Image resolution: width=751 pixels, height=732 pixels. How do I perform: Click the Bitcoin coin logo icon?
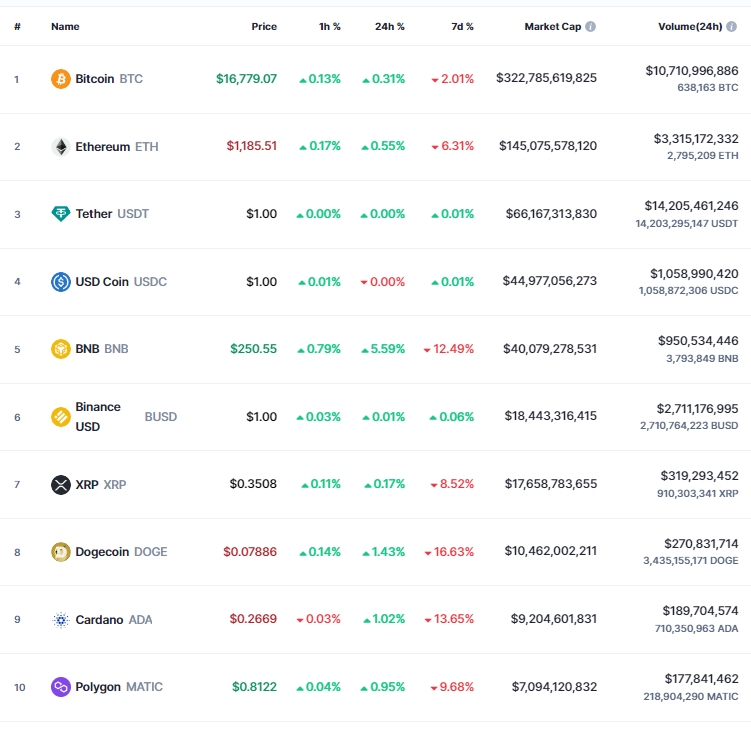tap(61, 79)
